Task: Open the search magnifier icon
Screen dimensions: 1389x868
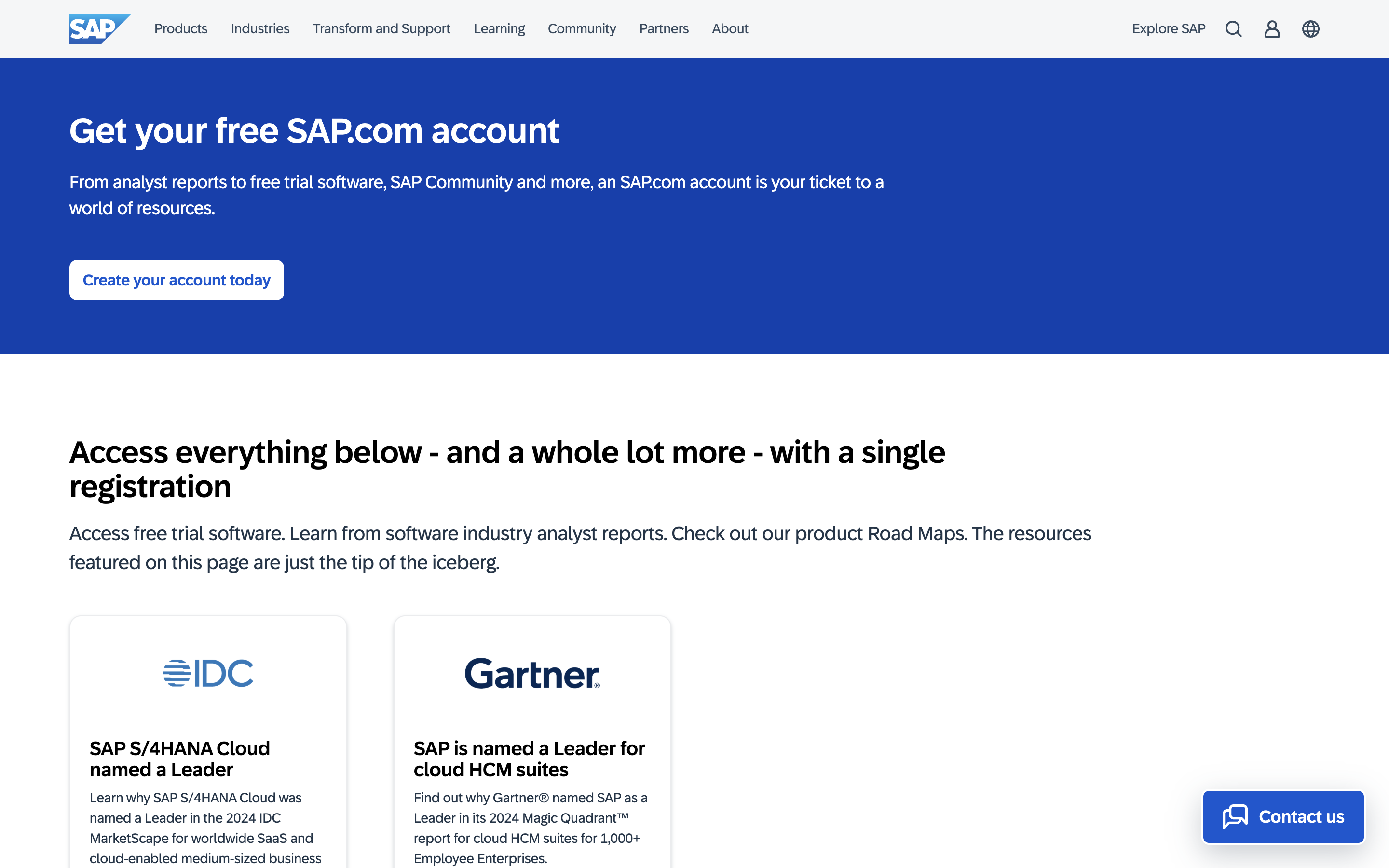Action: click(x=1233, y=29)
